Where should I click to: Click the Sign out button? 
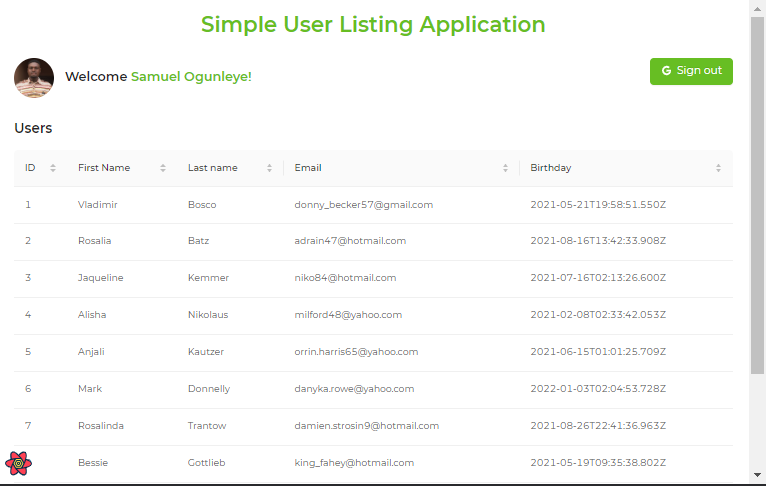pos(691,71)
